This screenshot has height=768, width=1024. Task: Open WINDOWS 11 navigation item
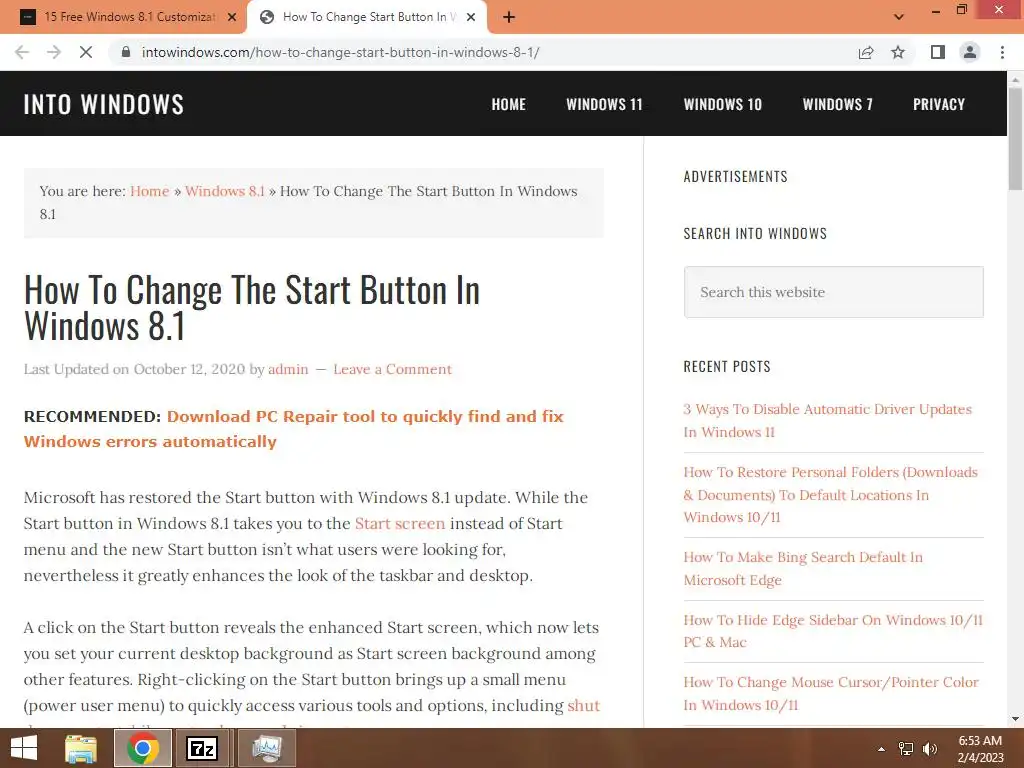point(605,104)
